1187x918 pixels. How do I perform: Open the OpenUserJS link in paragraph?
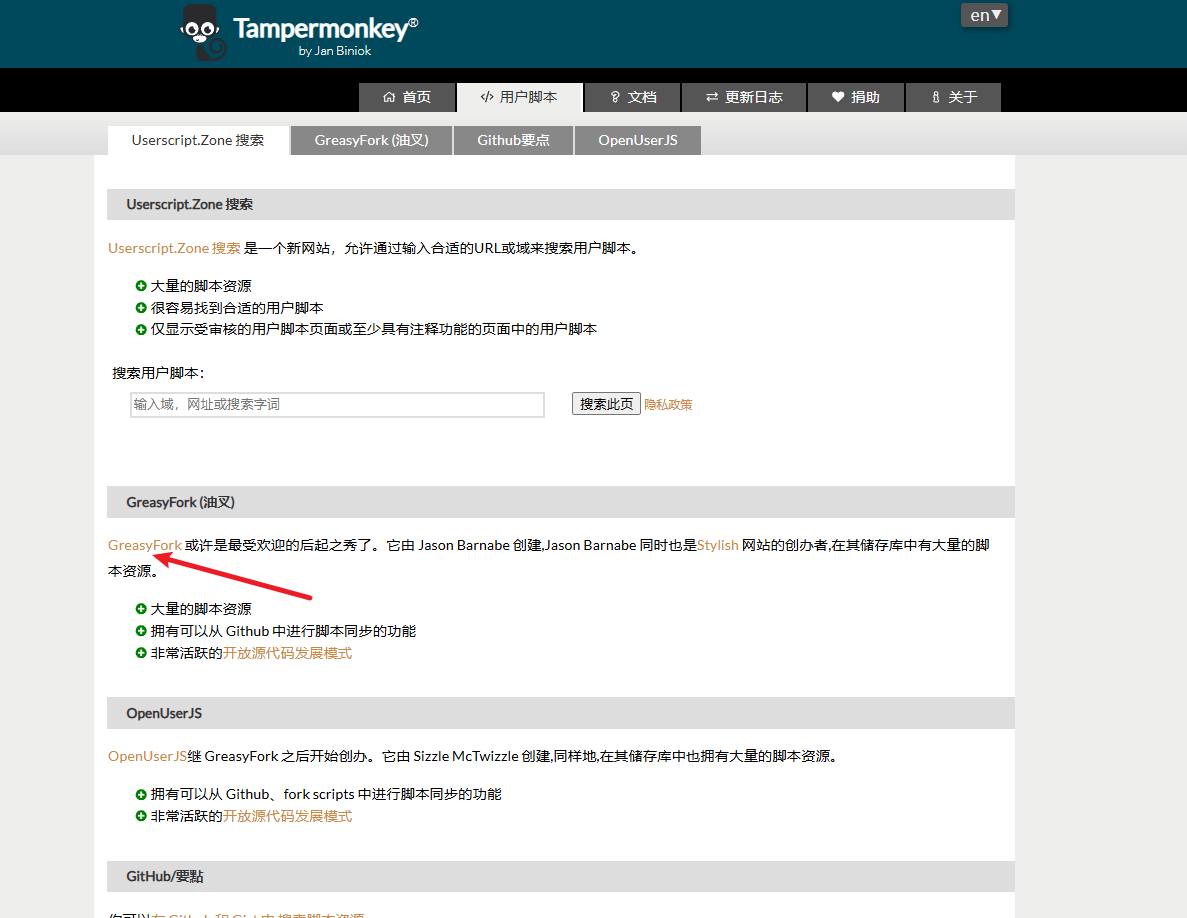(147, 756)
